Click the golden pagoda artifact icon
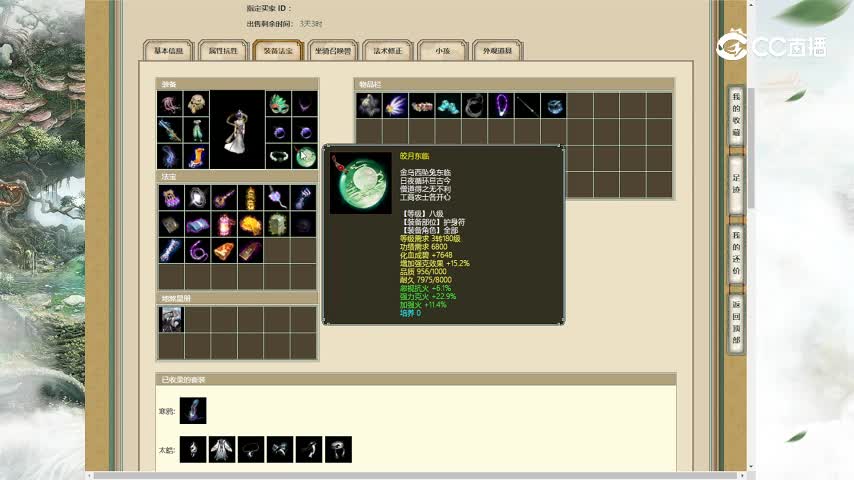Viewport: 854px width, 480px height. (x=250, y=198)
